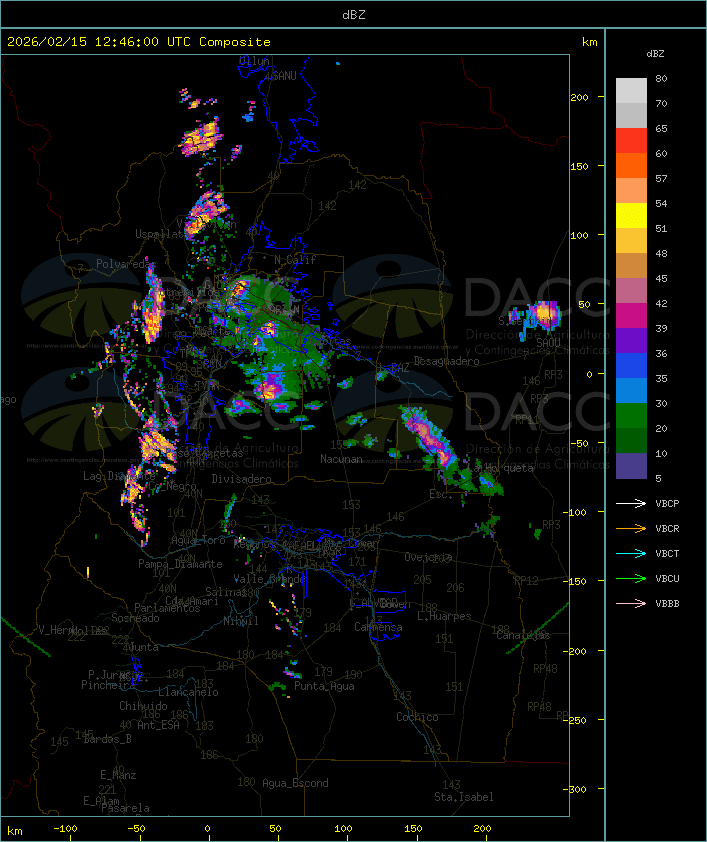Pick the light orange 54-57 dBZ swatch
Screen dimensions: 707x842
[631, 191]
